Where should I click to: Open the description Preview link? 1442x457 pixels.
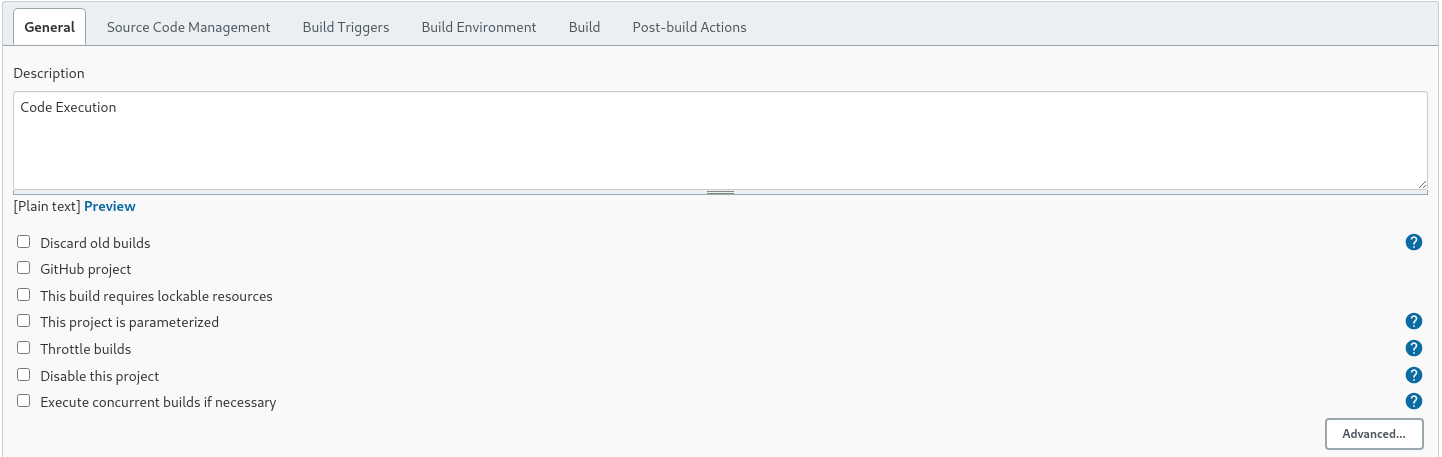tap(110, 206)
